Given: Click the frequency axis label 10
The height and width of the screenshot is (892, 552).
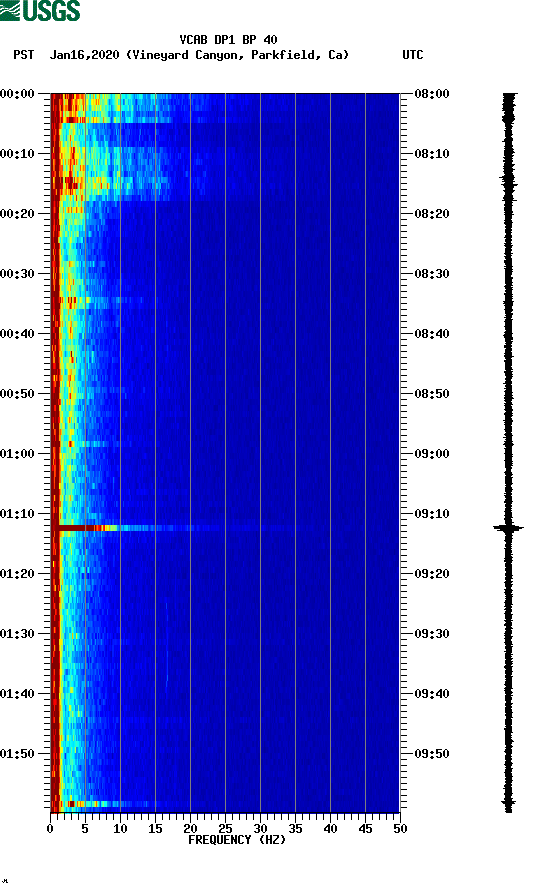Looking at the screenshot, I should coord(120,829).
